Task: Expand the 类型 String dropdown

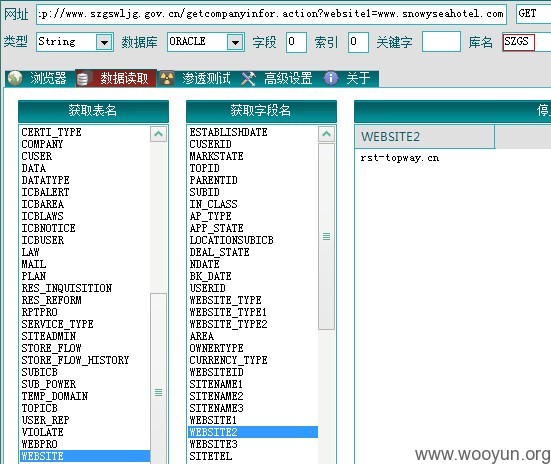Action: pos(104,43)
